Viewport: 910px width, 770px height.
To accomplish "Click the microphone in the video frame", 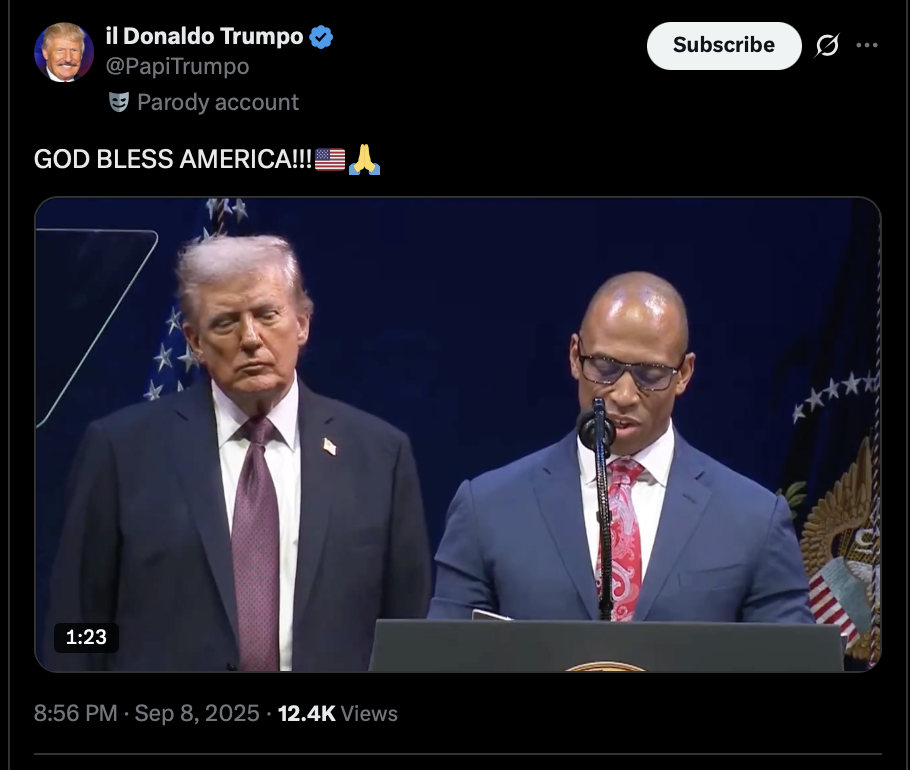I will [x=596, y=429].
